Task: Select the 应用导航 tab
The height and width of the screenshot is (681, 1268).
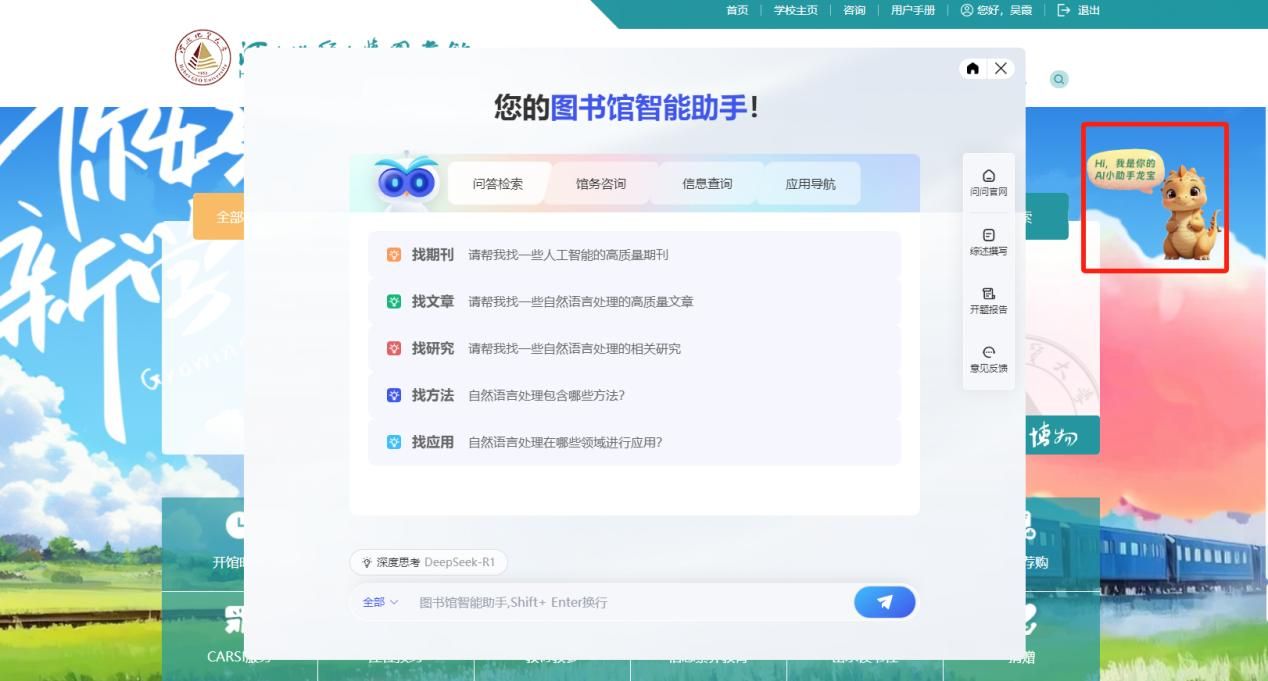Action: [x=810, y=184]
